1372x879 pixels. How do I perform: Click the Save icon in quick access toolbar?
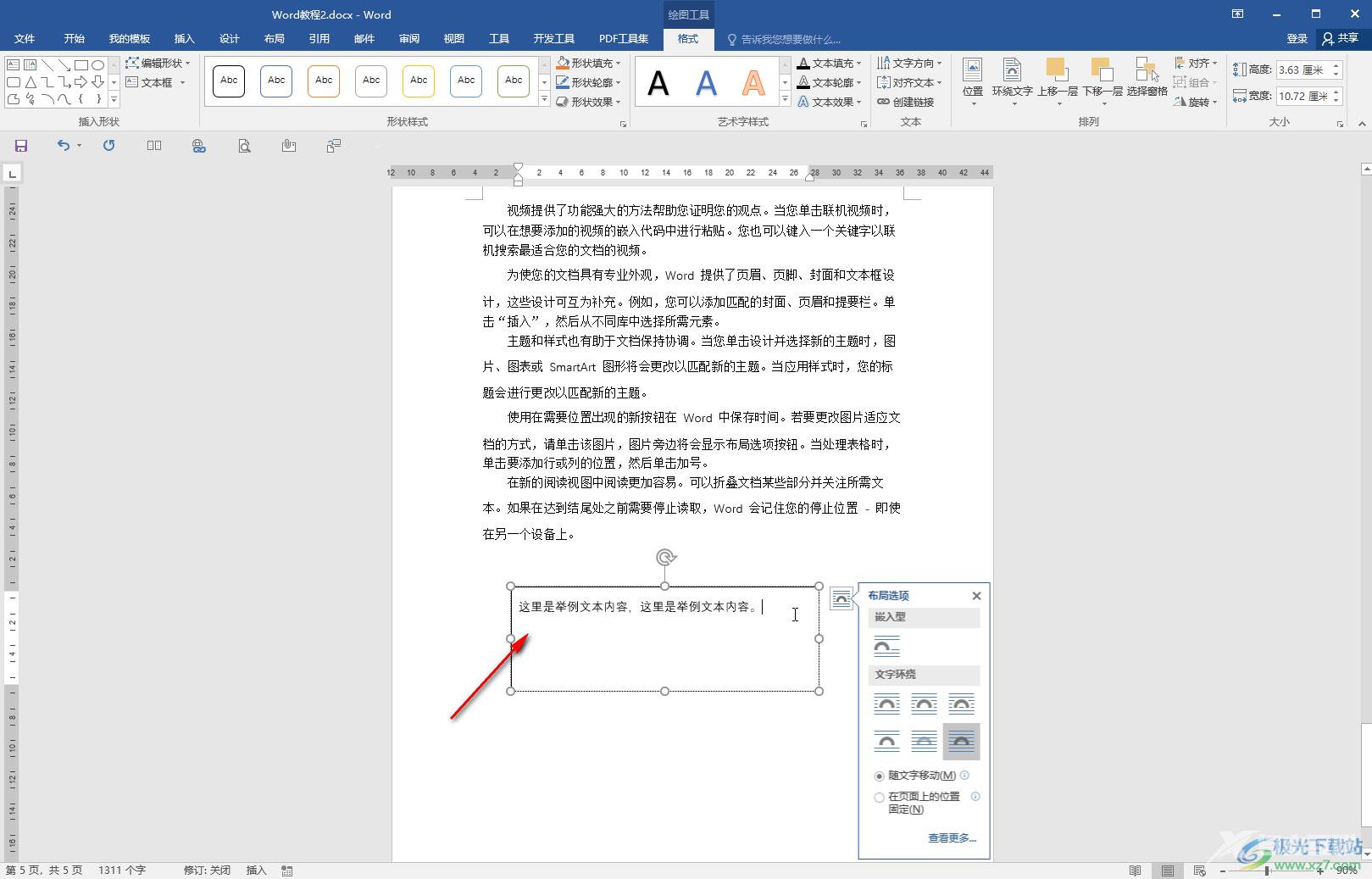pyautogui.click(x=21, y=146)
